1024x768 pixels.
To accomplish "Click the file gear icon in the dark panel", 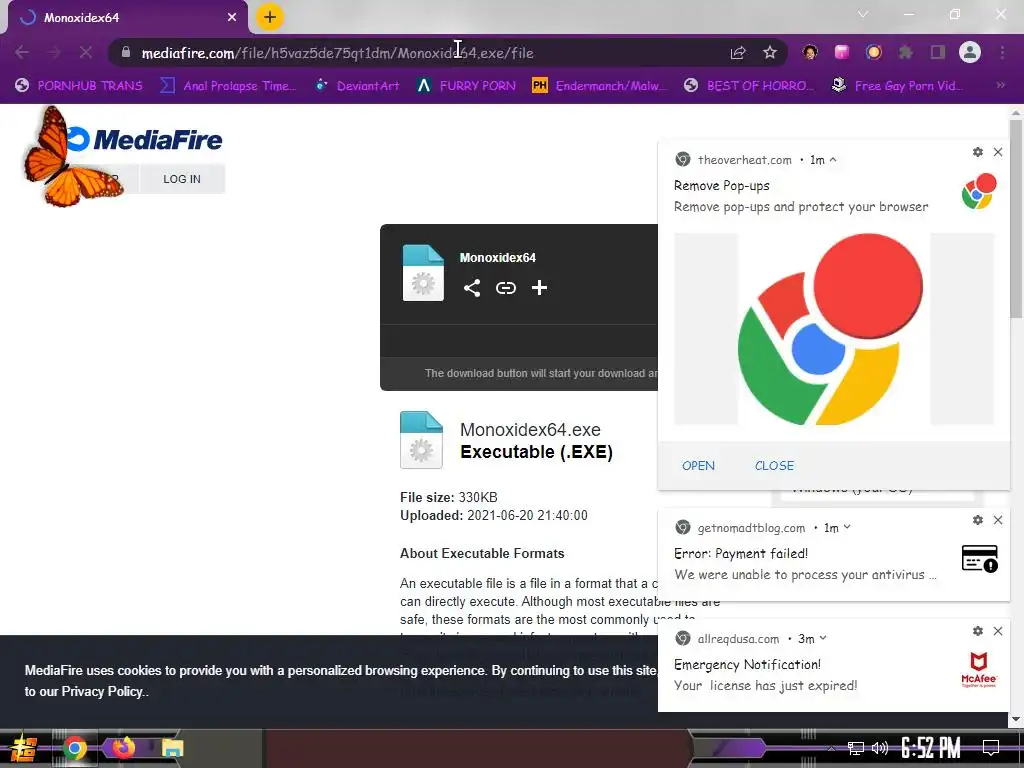I will [x=423, y=273].
